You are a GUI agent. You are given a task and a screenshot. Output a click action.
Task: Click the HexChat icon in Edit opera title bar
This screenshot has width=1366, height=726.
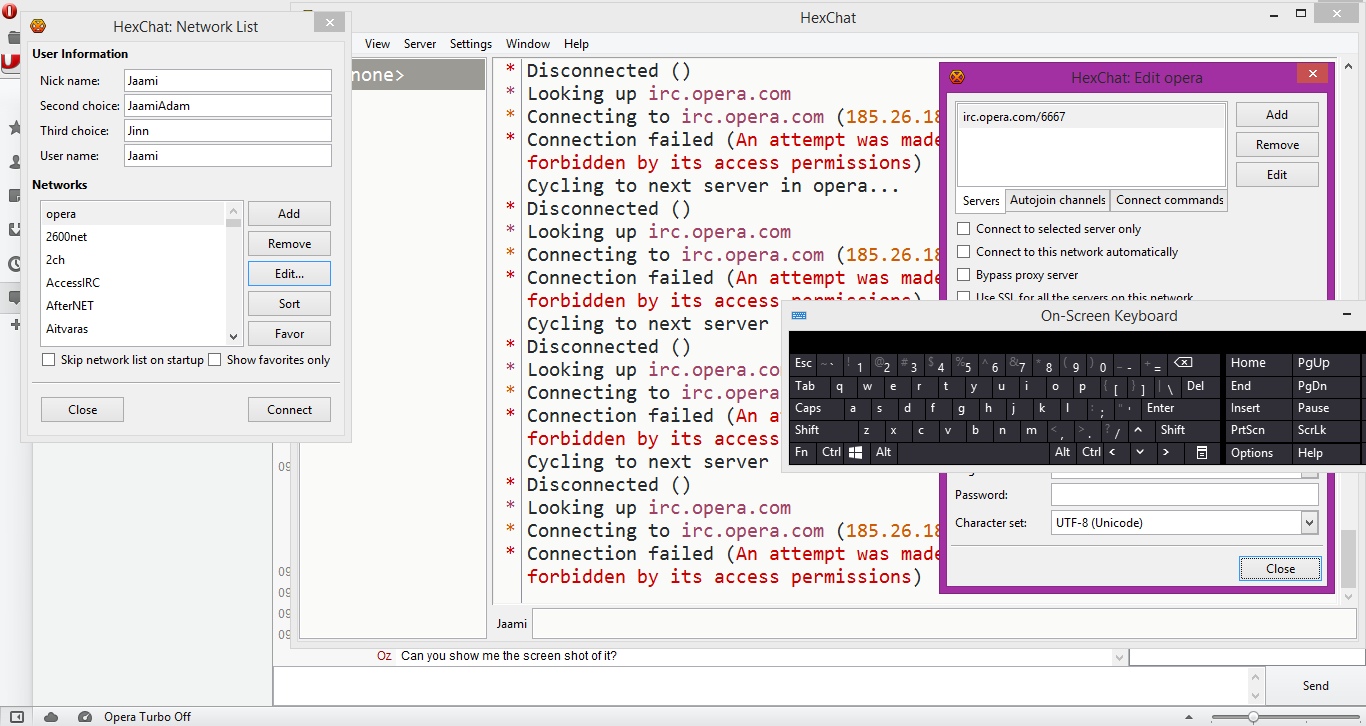click(x=957, y=77)
